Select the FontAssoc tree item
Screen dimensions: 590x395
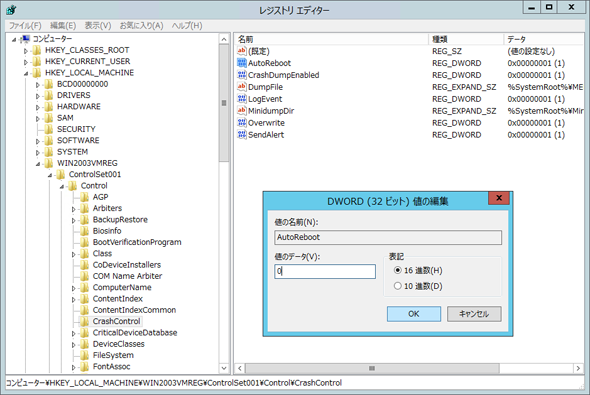coord(111,366)
